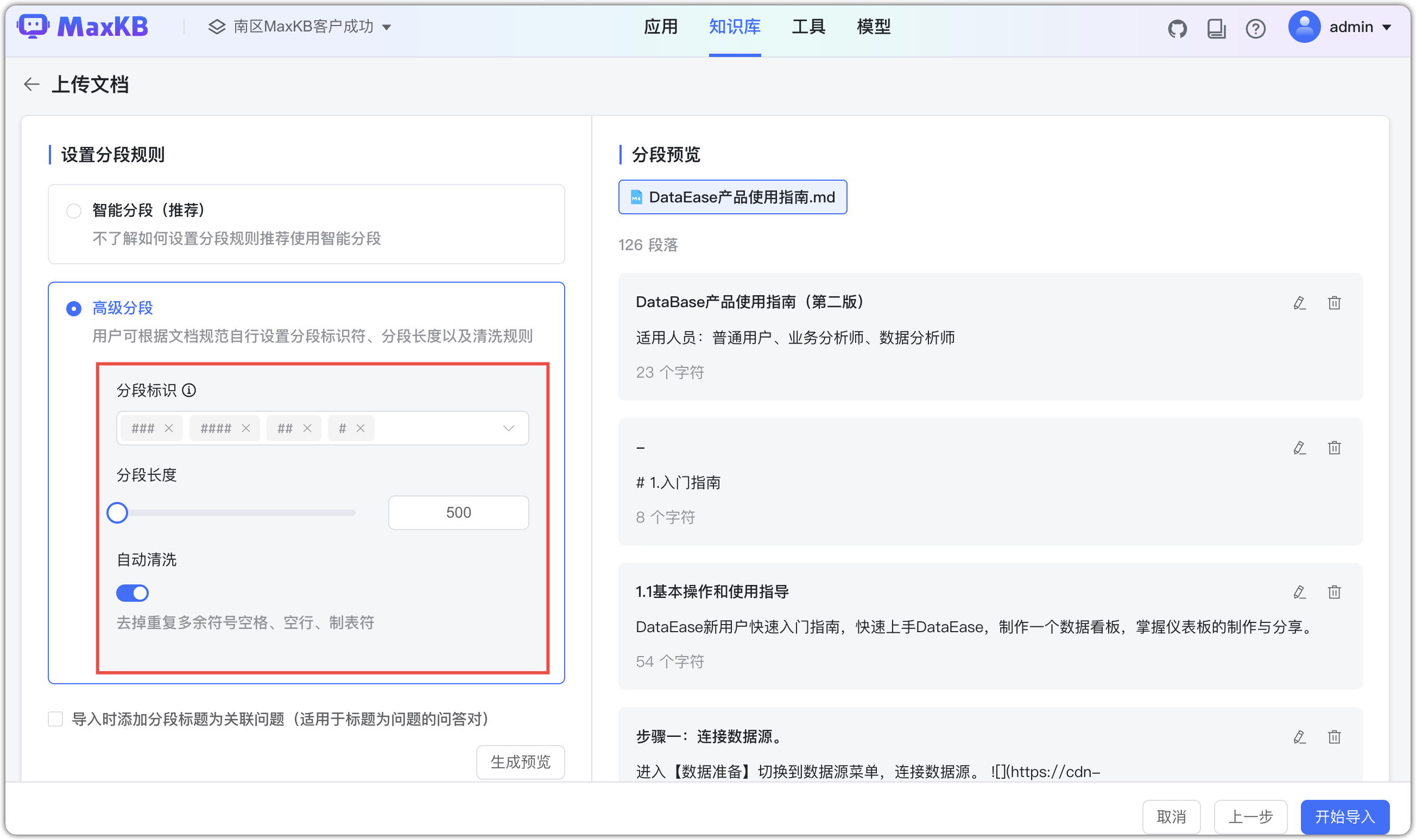Click the 分段长度 slider track
This screenshot has width=1416, height=840.
tap(237, 513)
